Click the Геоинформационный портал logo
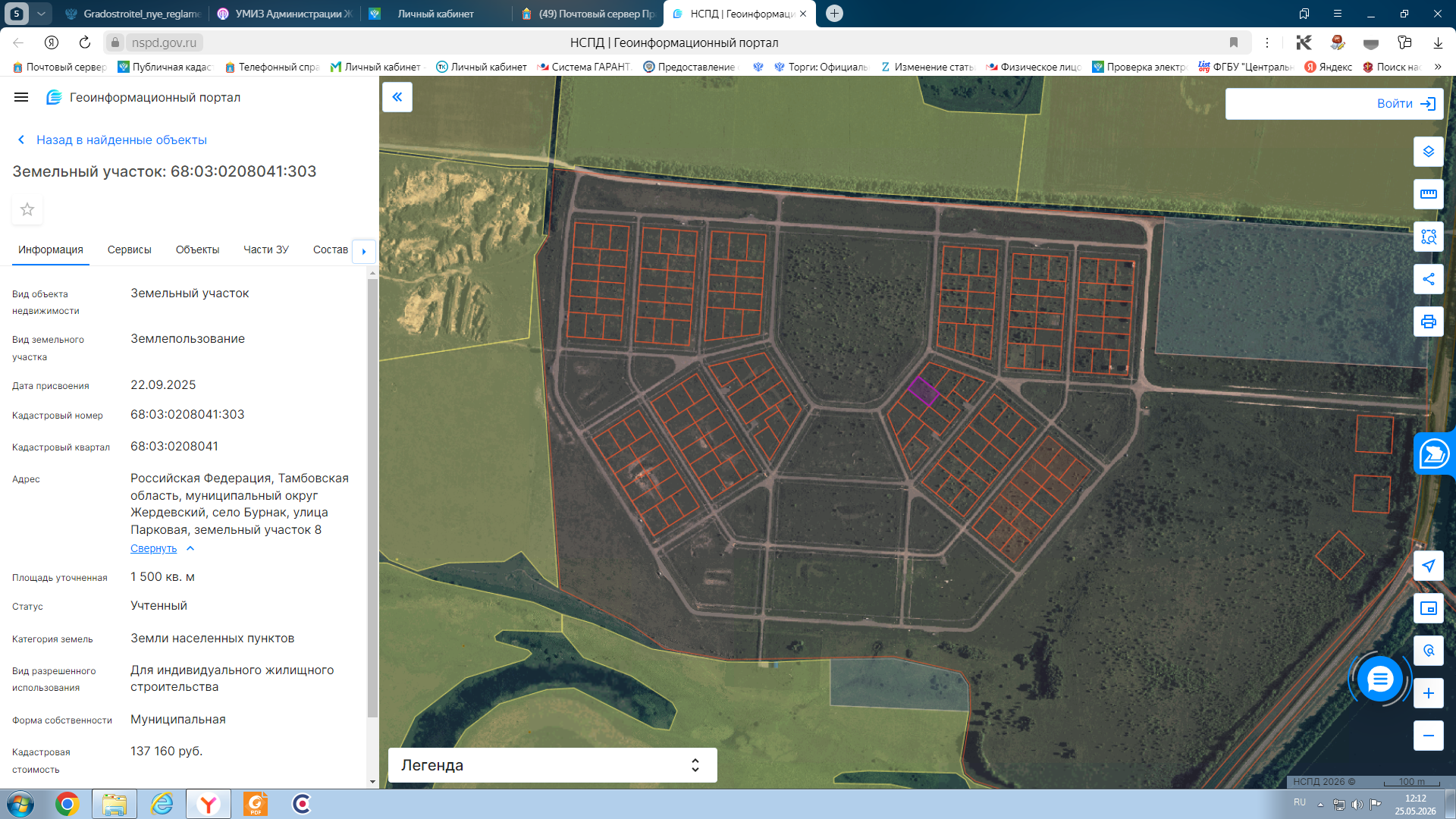This screenshot has height=819, width=1456. [x=143, y=97]
